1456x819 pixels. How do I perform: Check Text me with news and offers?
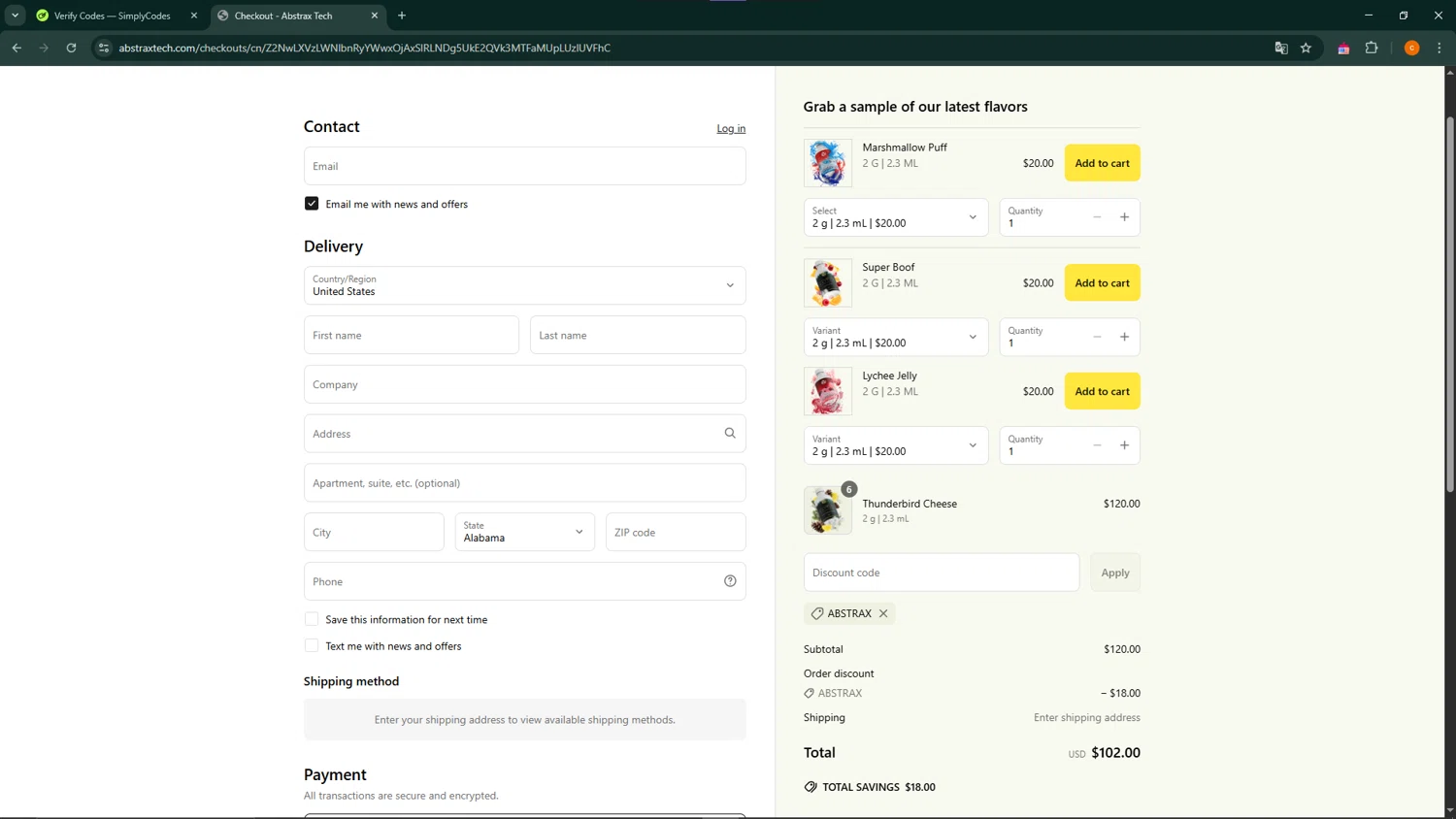click(x=312, y=645)
